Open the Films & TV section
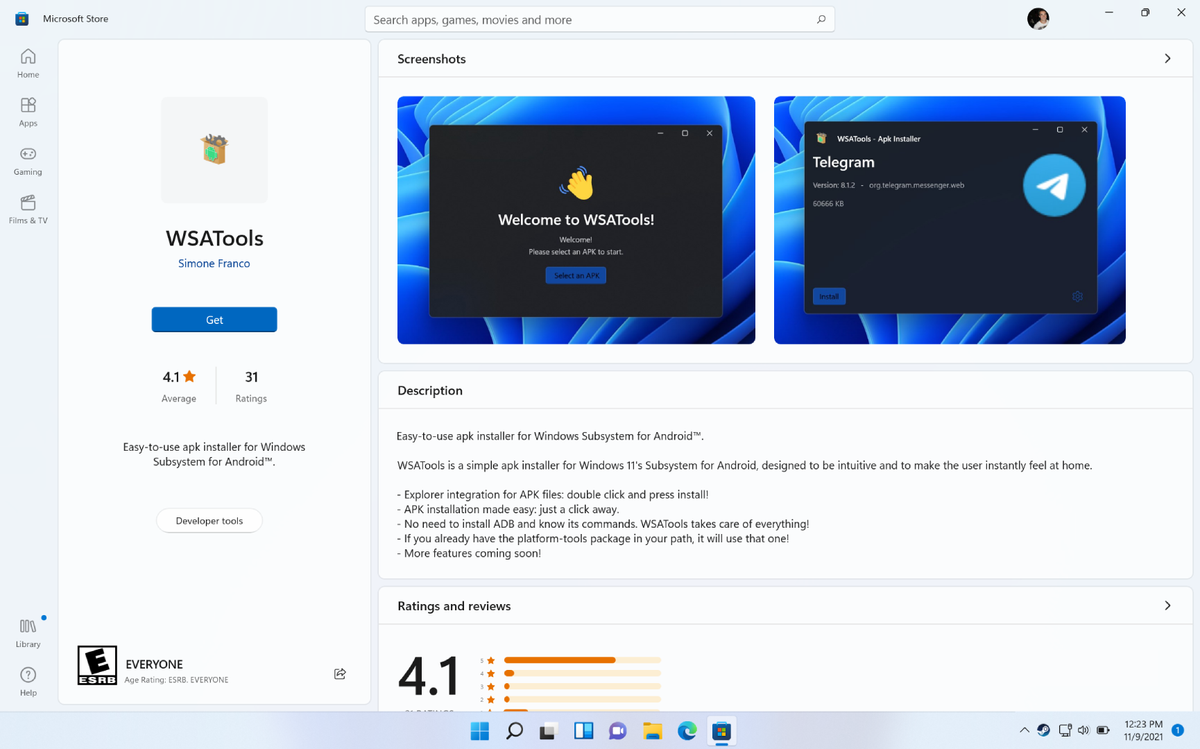The image size is (1200, 749). (x=28, y=207)
